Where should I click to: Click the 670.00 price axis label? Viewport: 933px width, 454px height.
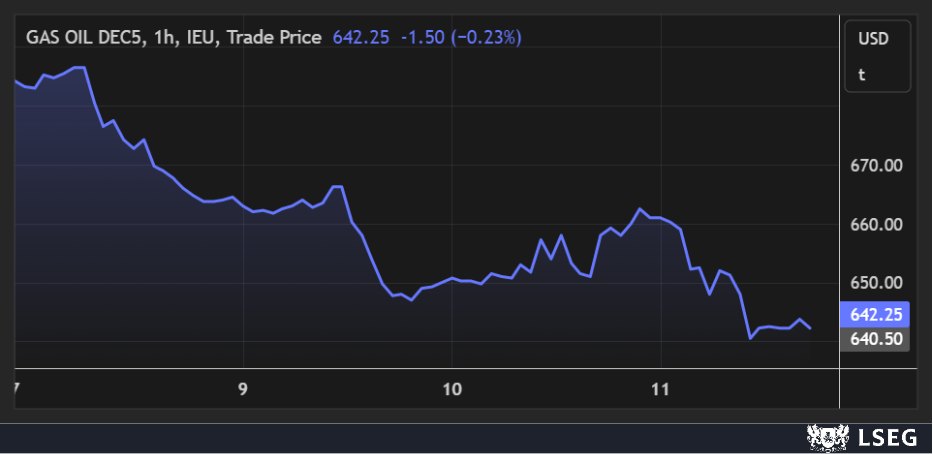(x=876, y=166)
